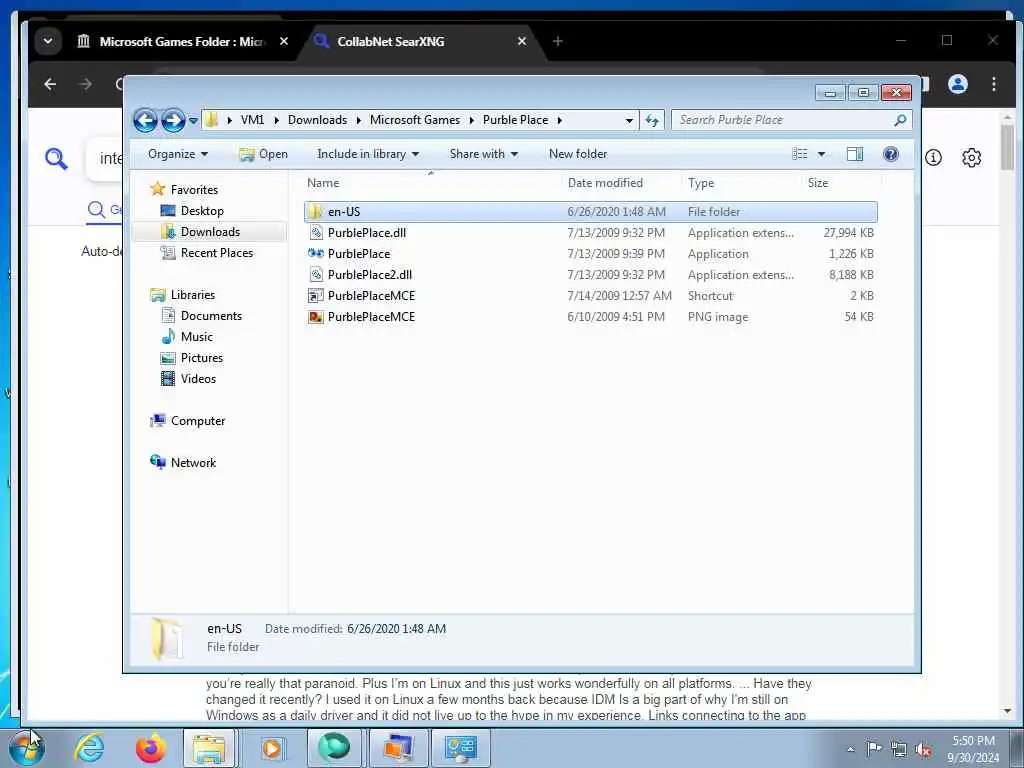Select Downloads in the breadcrumb path
The image size is (1024, 768).
pyautogui.click(x=317, y=120)
